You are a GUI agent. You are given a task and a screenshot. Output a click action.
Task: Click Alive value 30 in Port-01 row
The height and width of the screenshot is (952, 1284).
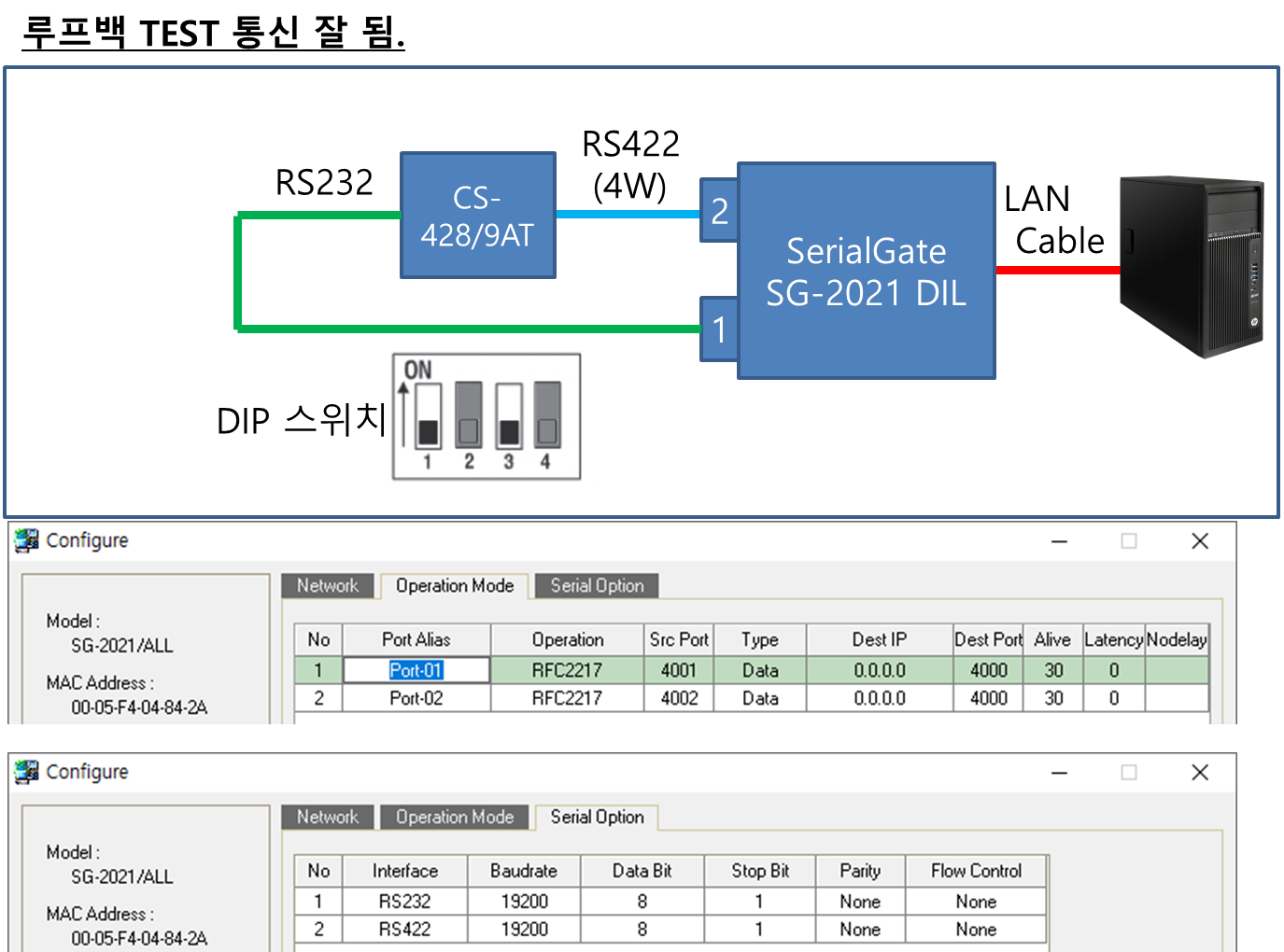pos(1053,670)
